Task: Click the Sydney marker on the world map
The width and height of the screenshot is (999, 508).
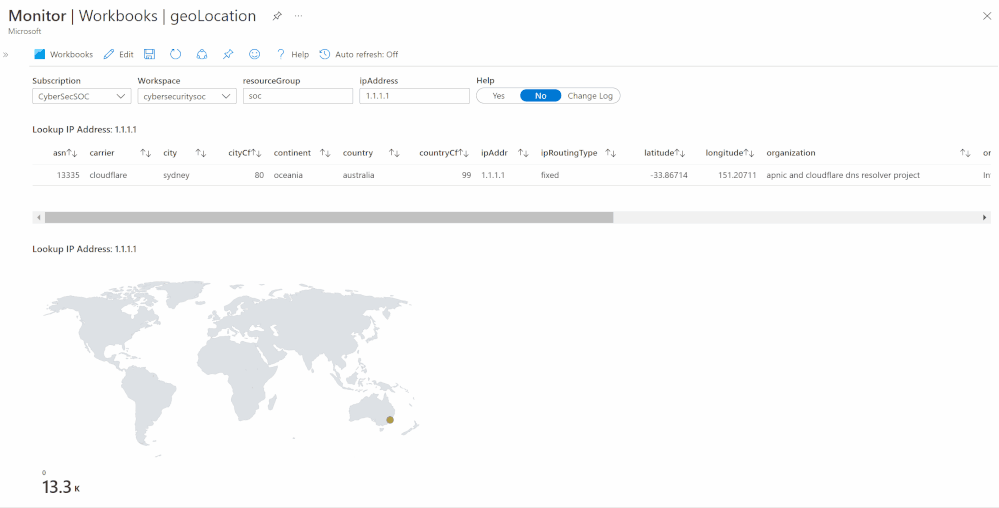Action: tap(390, 420)
